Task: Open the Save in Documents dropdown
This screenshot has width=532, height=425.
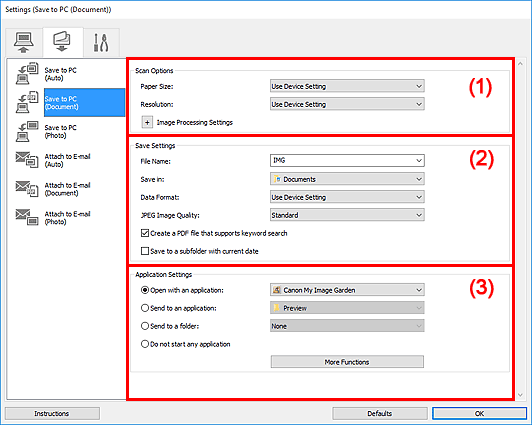Action: (347, 179)
